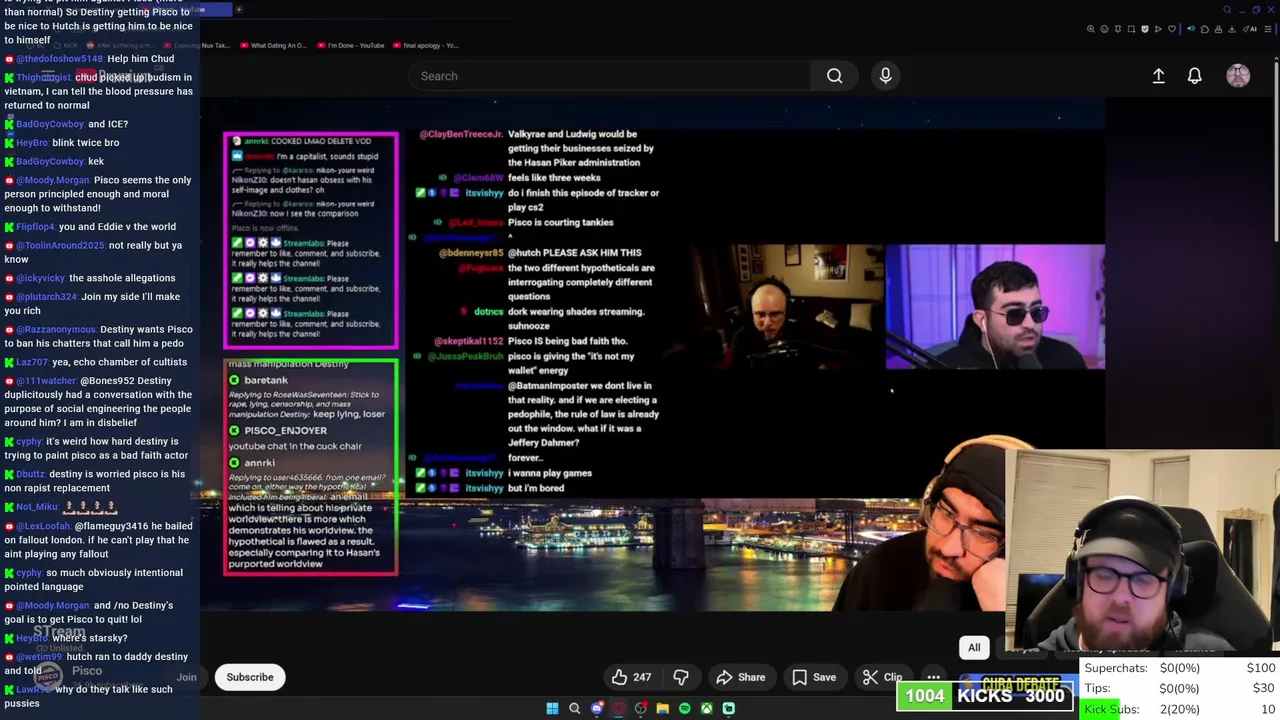
Task: Open the new browser tab plus button
Action: click(x=238, y=10)
